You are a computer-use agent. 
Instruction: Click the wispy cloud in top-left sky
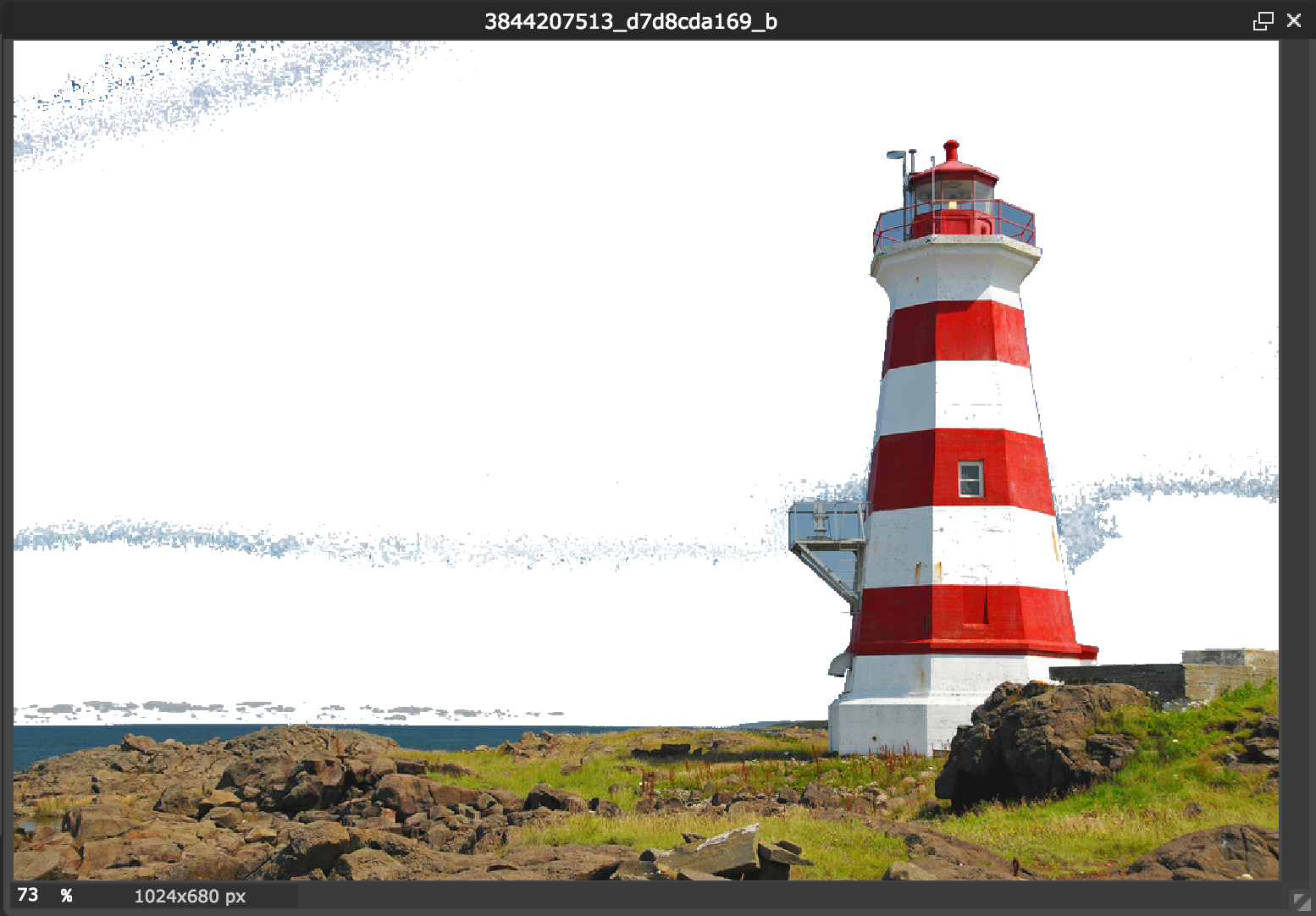(x=169, y=93)
